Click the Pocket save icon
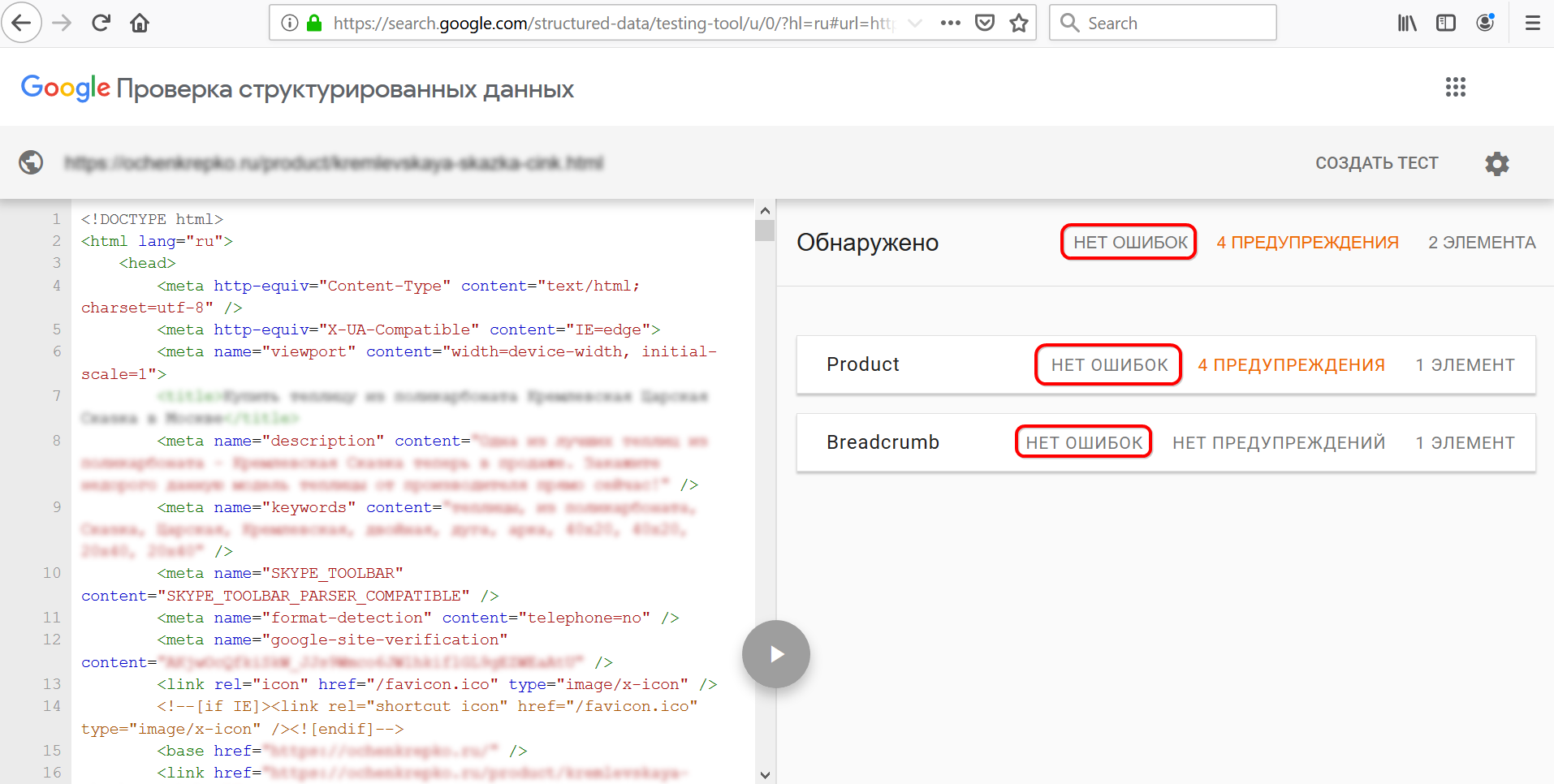The image size is (1554, 784). (985, 23)
